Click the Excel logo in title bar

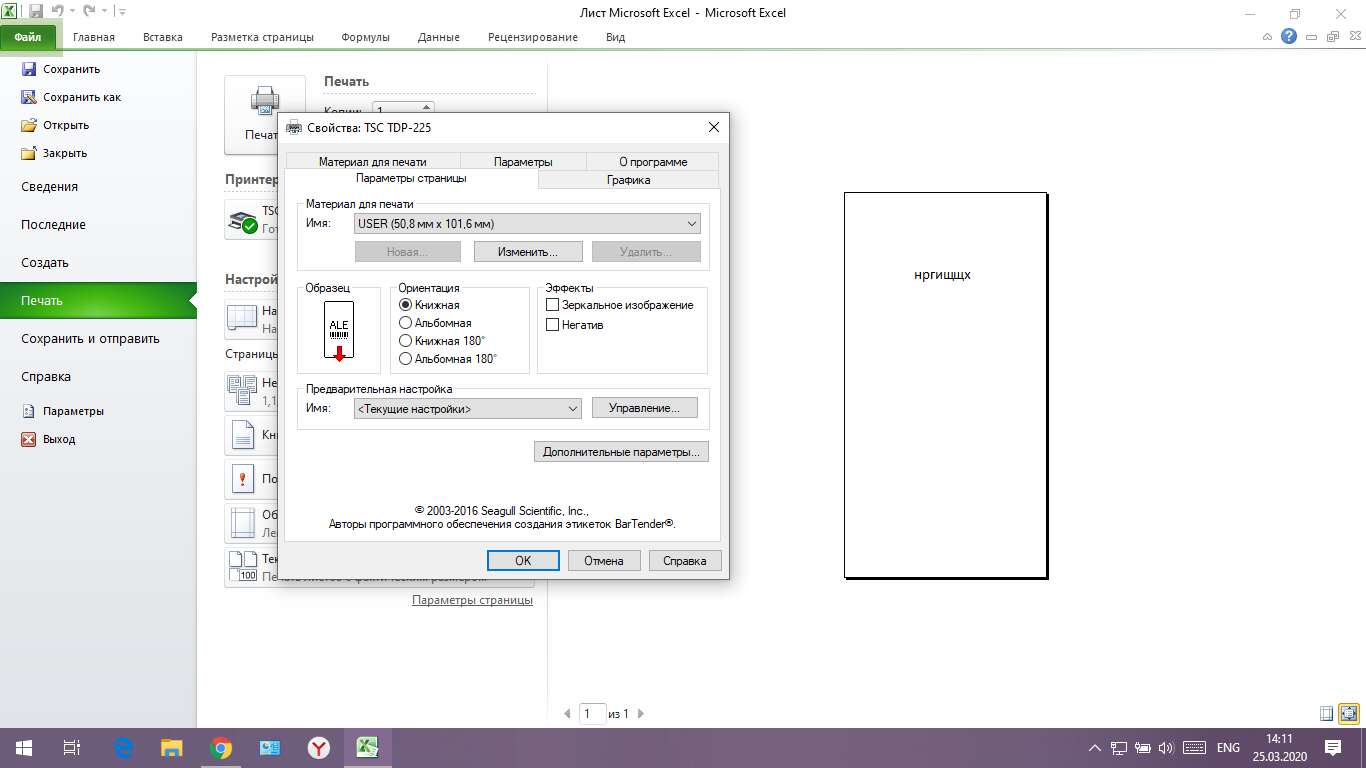coord(11,12)
